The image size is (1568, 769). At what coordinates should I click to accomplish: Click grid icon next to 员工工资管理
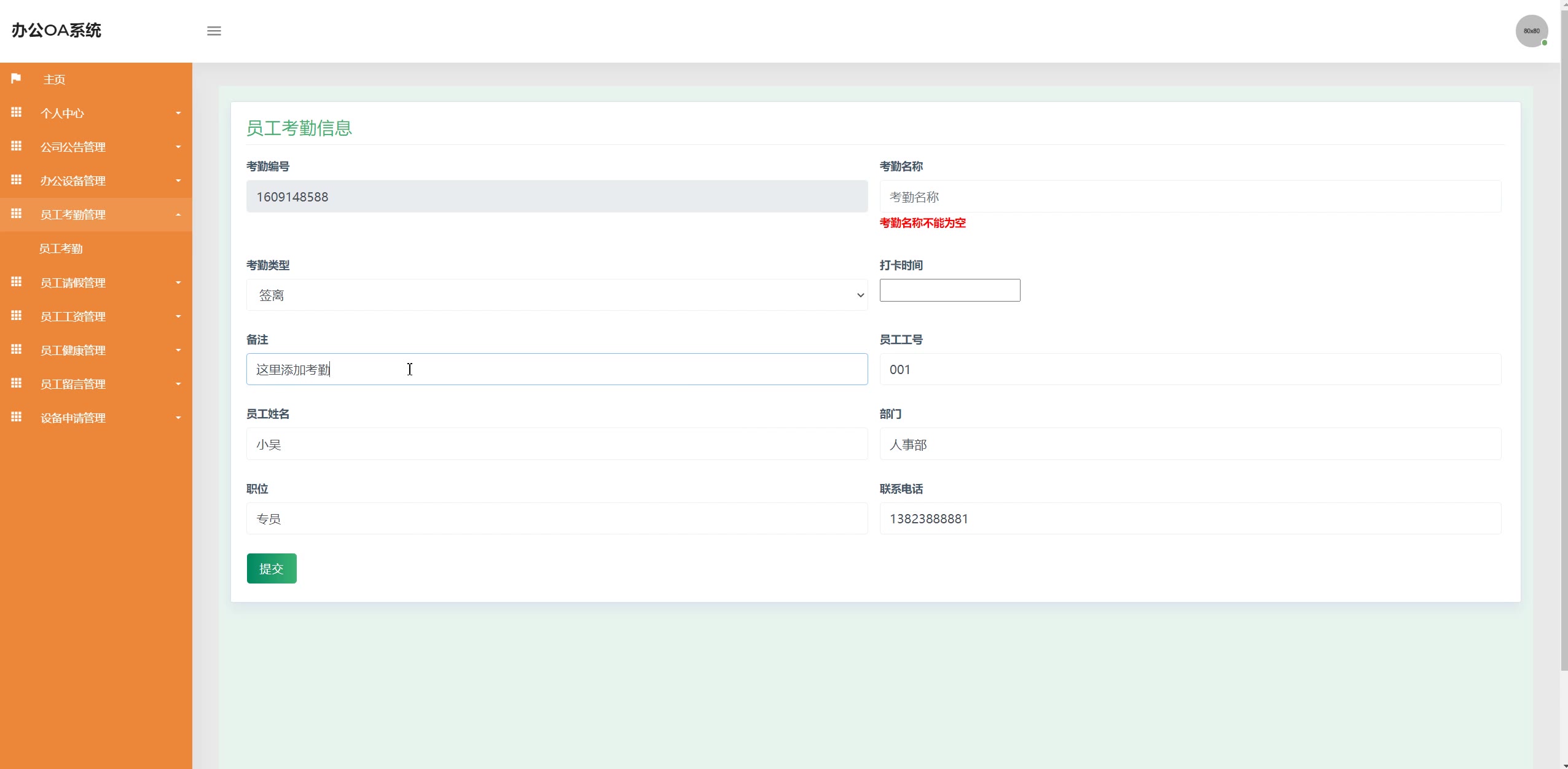[17, 316]
